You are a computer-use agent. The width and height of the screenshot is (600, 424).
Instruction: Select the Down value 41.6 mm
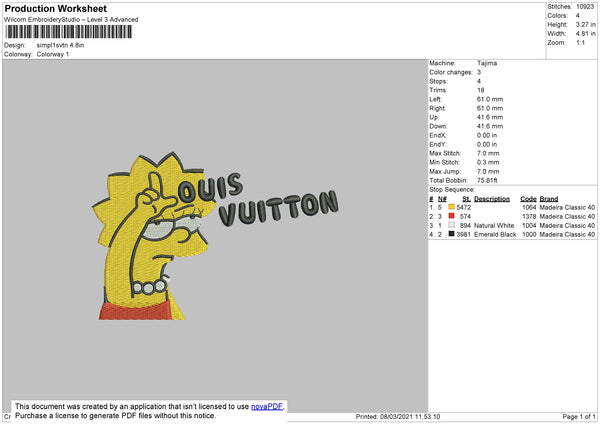[490, 126]
